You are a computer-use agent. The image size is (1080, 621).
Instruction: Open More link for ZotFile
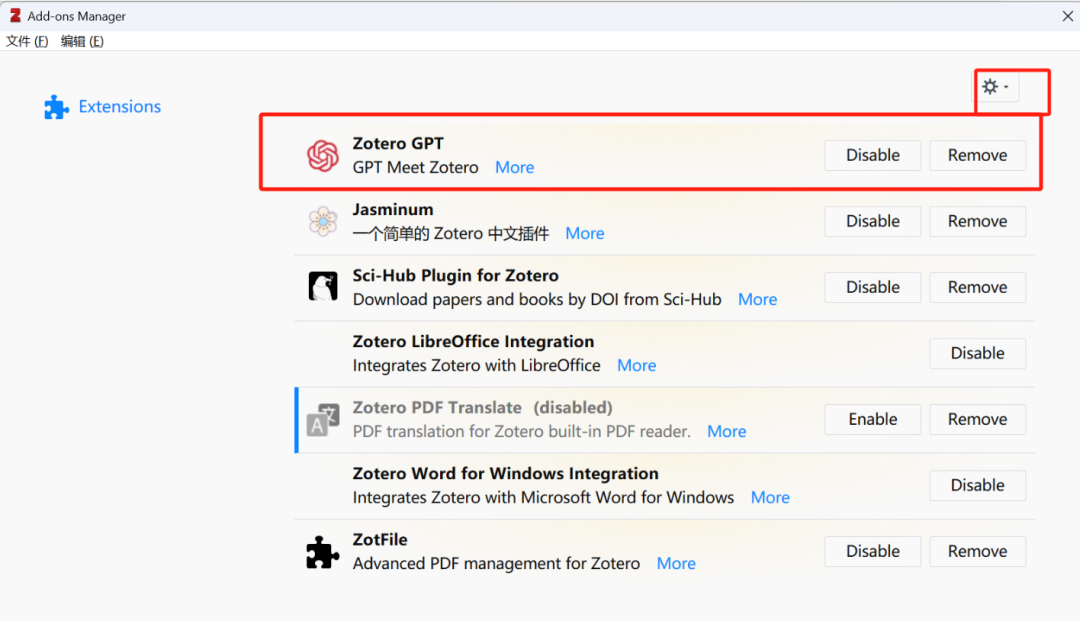(x=676, y=564)
